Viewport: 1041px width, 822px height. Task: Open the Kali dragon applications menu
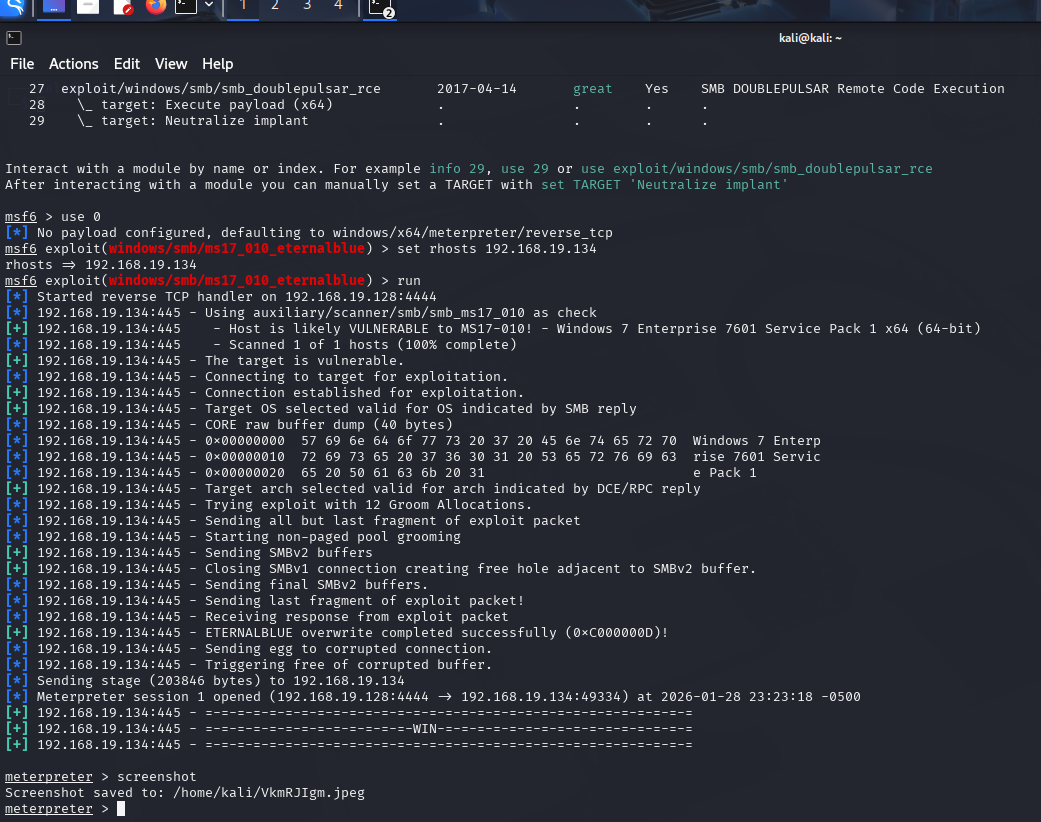13,7
